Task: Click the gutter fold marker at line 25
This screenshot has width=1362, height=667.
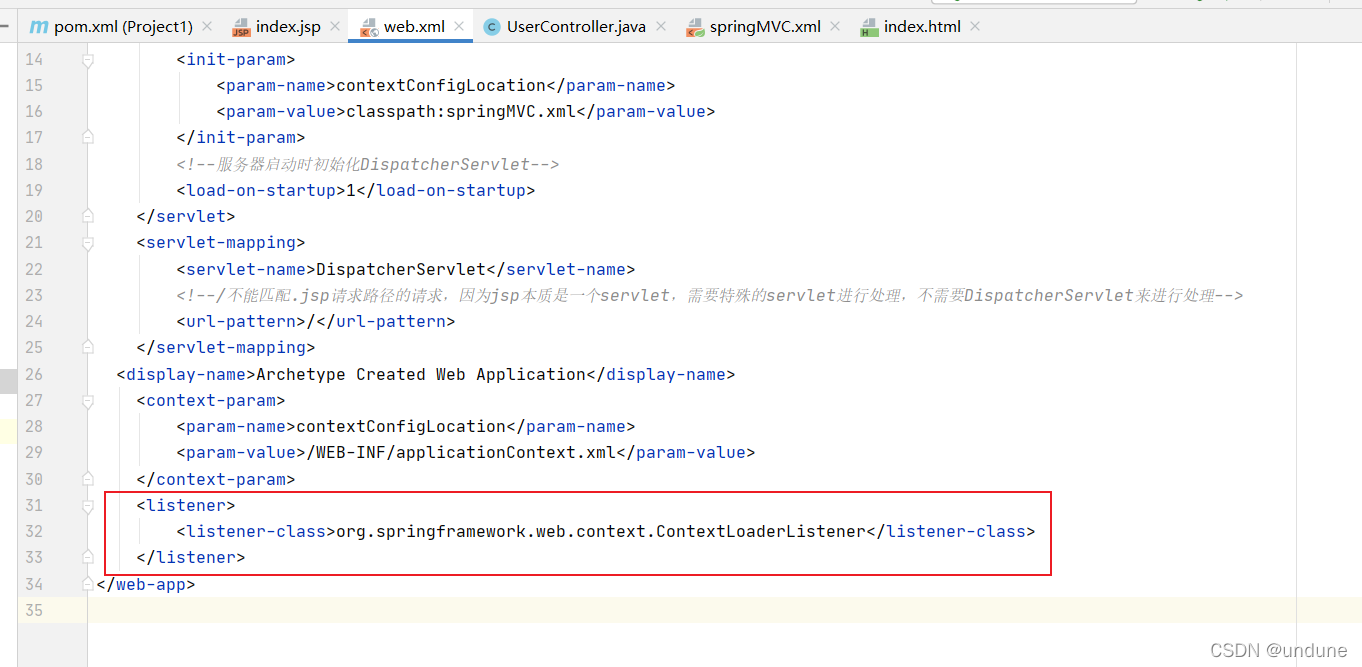Action: (x=87, y=347)
